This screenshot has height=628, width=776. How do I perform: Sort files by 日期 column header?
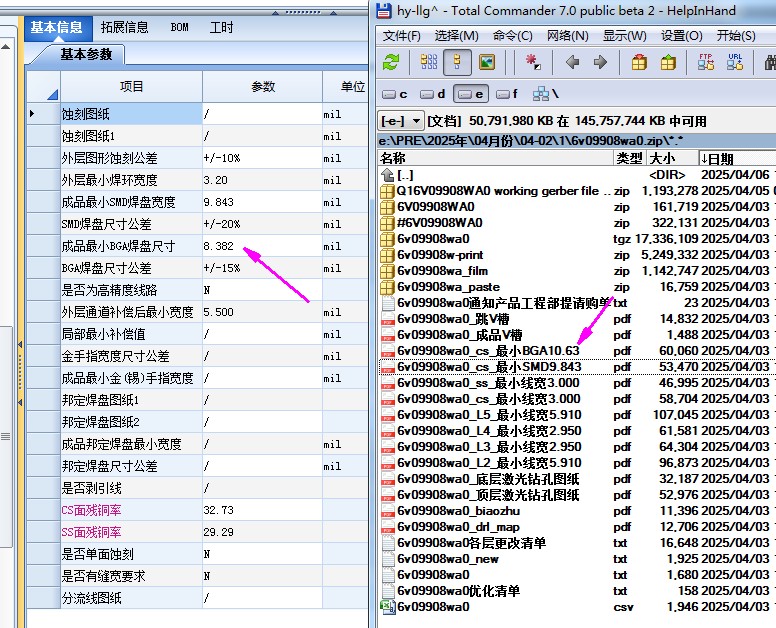tap(737, 158)
